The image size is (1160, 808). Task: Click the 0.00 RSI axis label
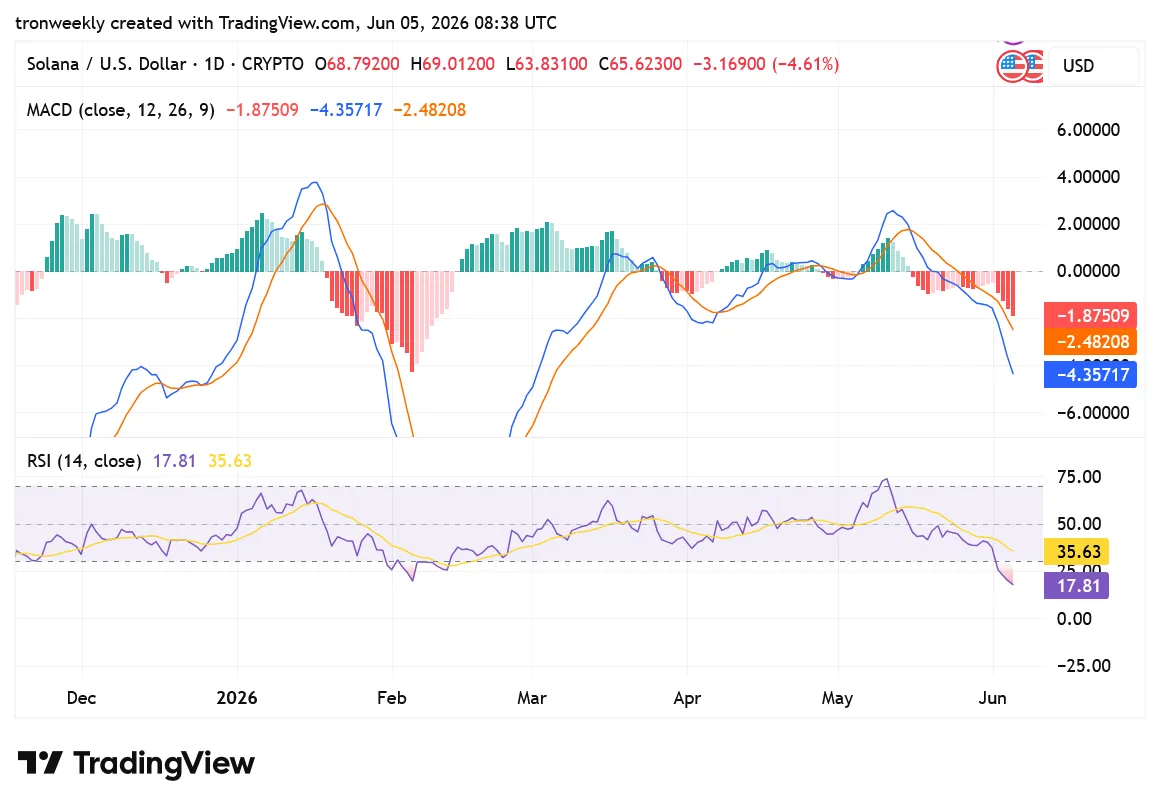point(1074,619)
